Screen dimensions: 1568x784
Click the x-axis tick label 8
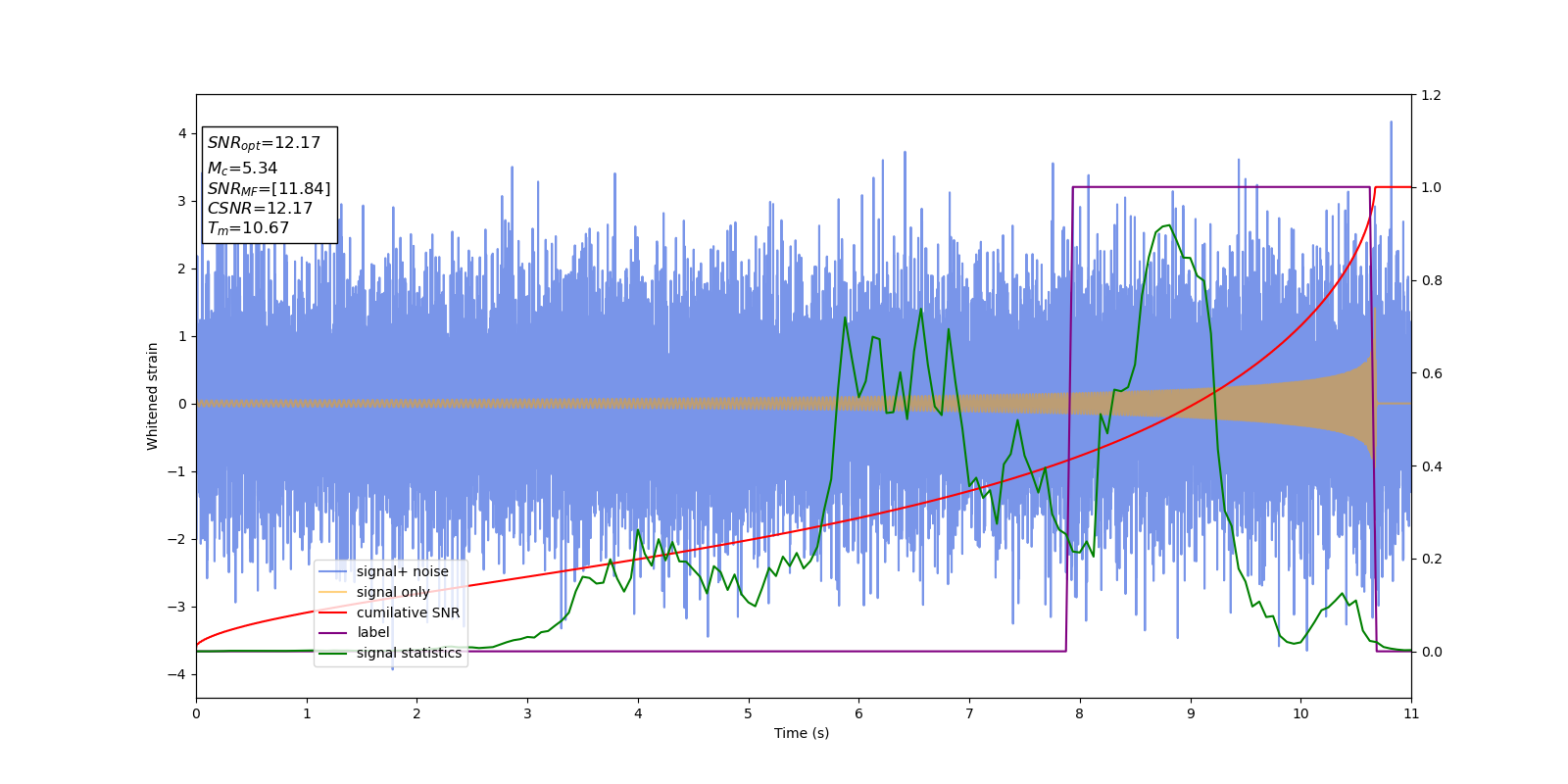[1080, 713]
